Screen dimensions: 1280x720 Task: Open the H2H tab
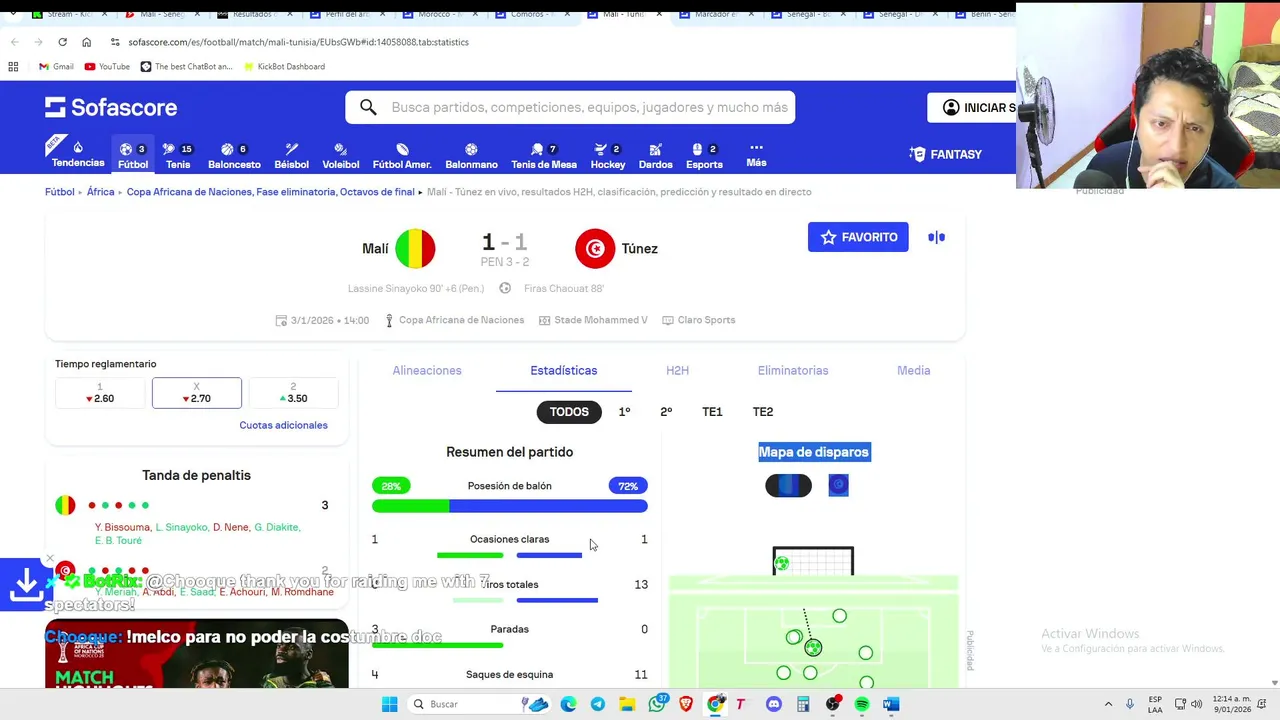677,370
